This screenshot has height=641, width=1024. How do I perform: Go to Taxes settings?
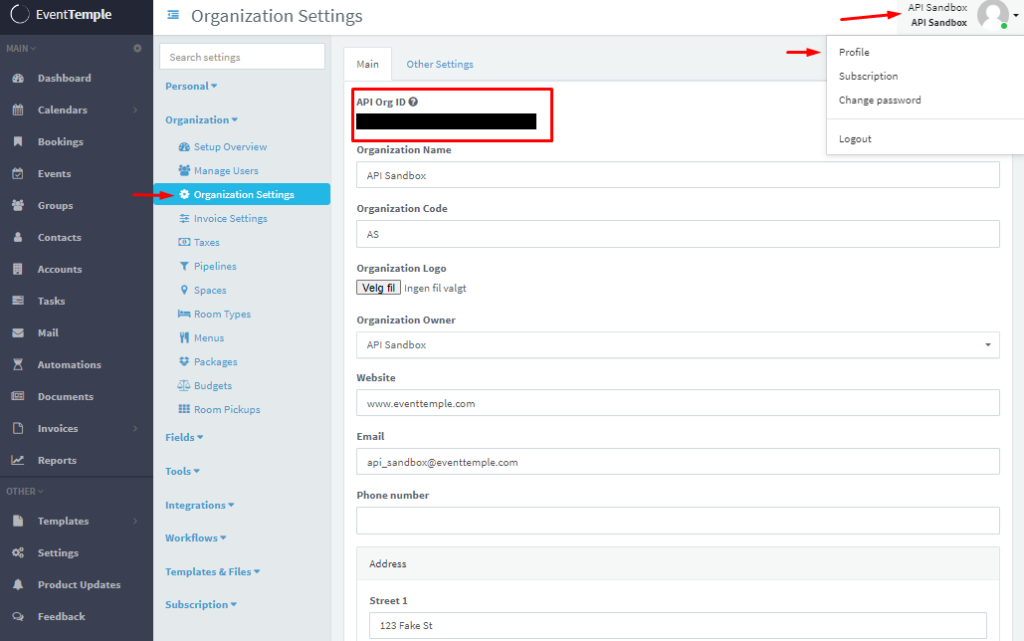(x=199, y=242)
